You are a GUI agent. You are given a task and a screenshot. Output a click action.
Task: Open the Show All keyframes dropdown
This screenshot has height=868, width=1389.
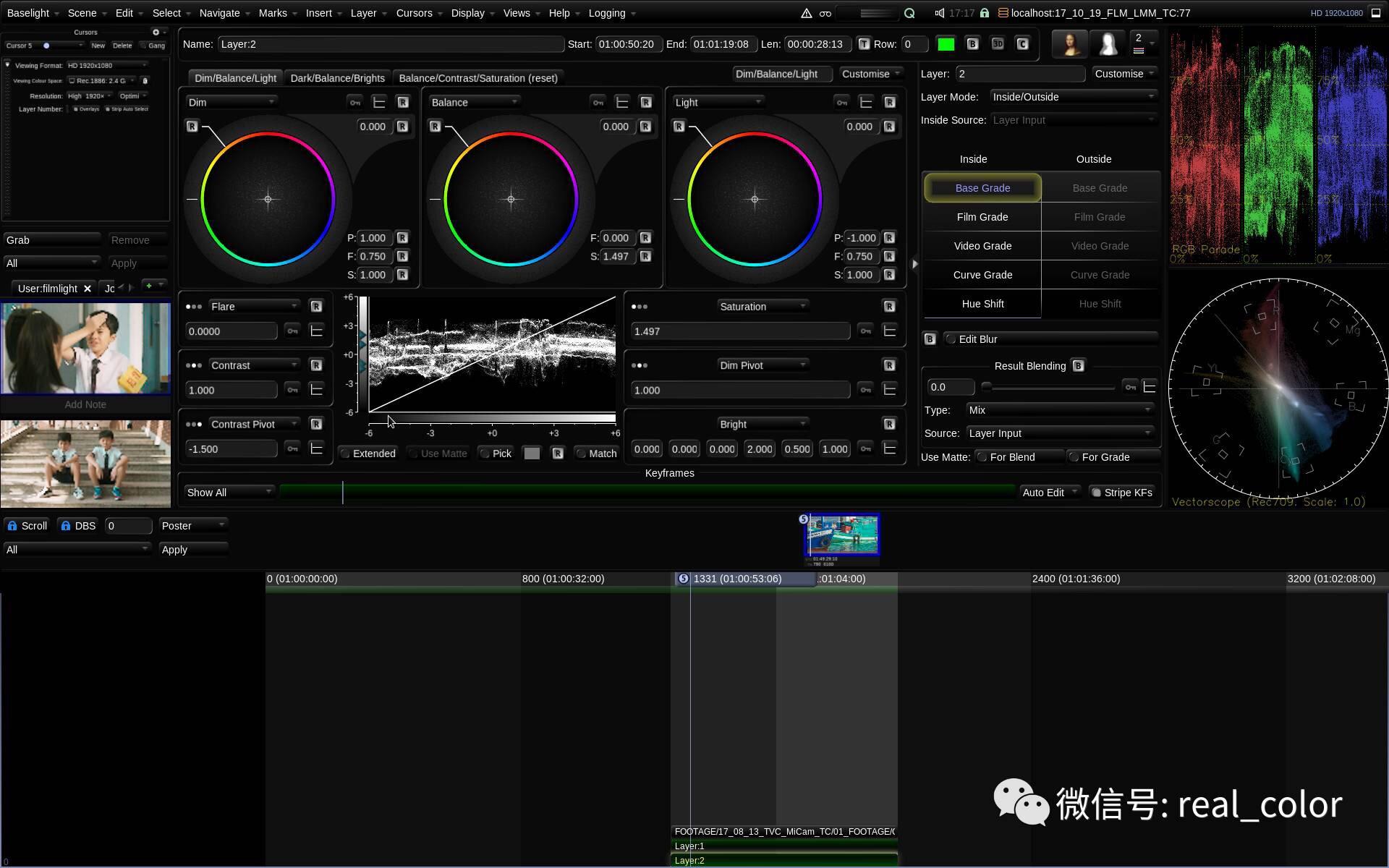pyautogui.click(x=229, y=492)
